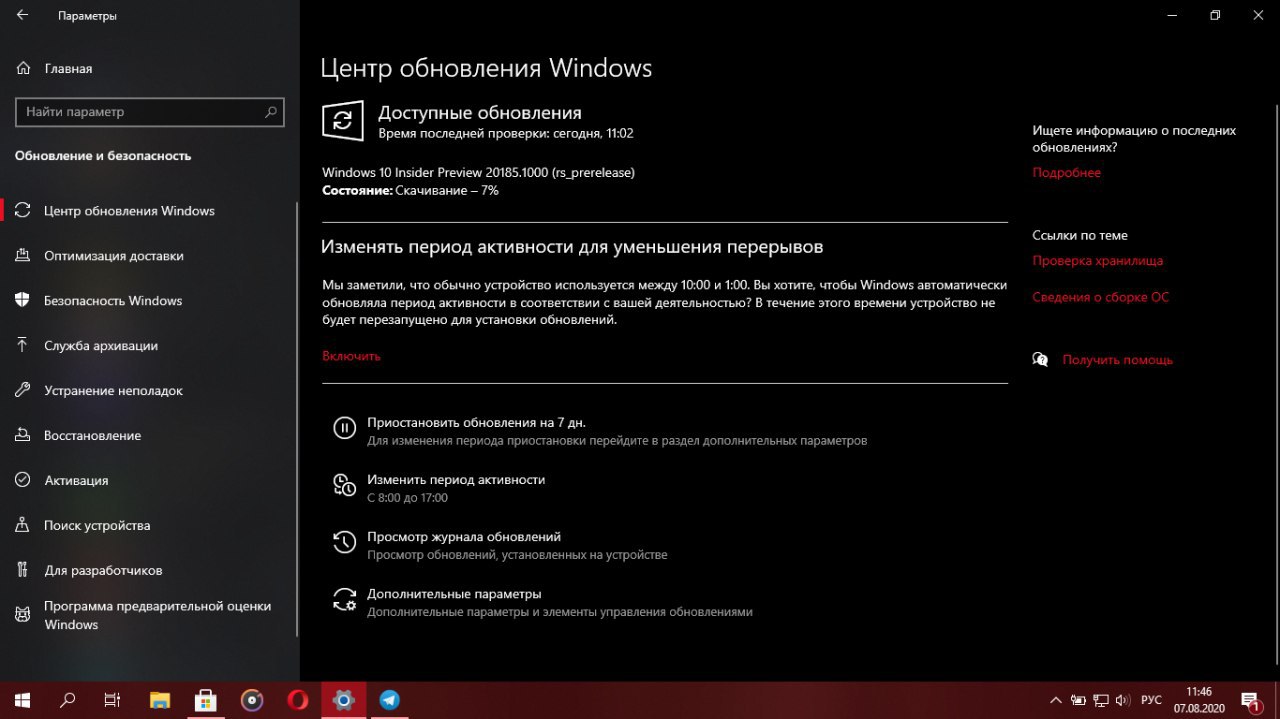This screenshot has height=719, width=1280.
Task: Open the notification center icon
Action: click(x=1251, y=700)
